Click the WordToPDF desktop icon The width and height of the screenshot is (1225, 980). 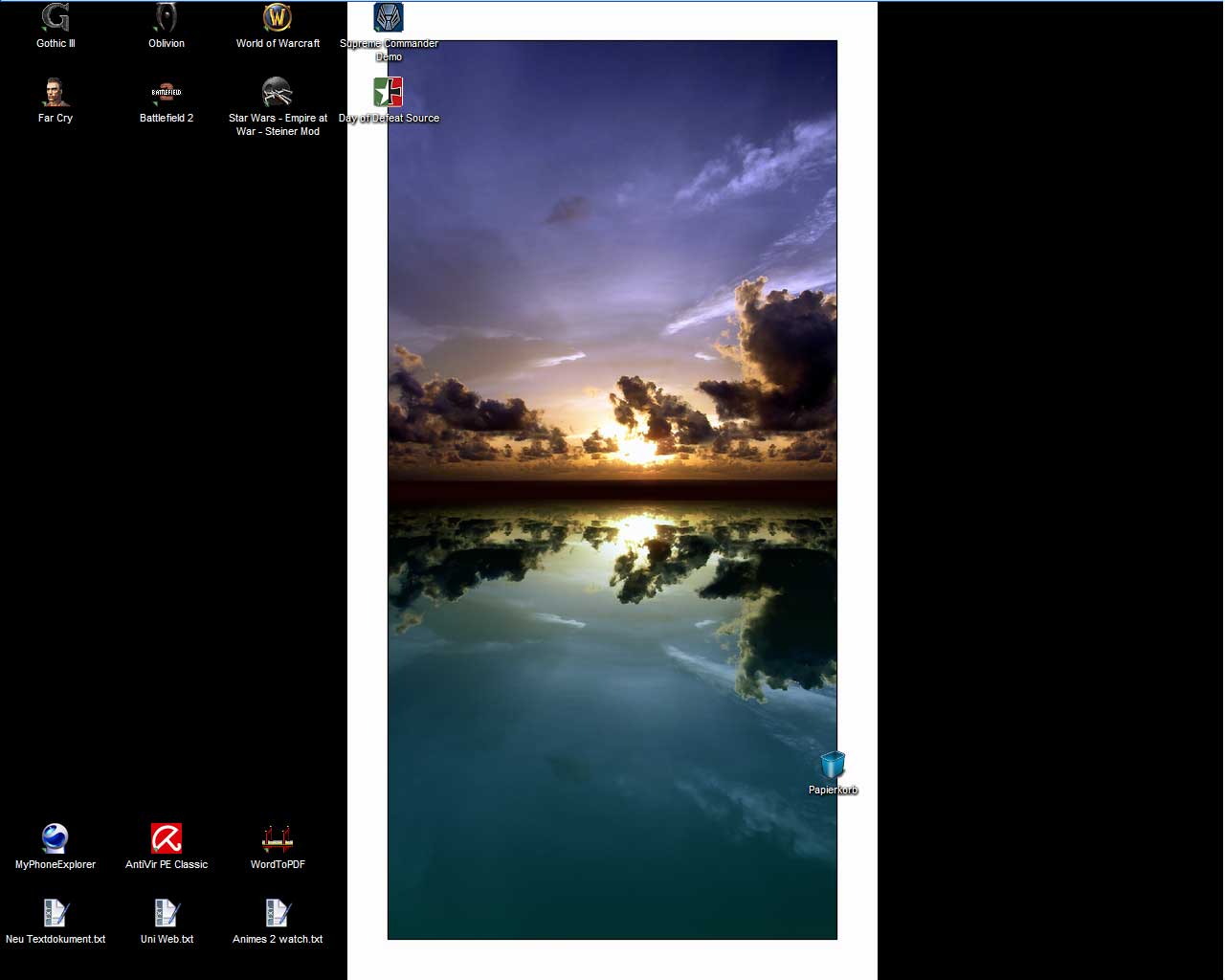point(278,838)
